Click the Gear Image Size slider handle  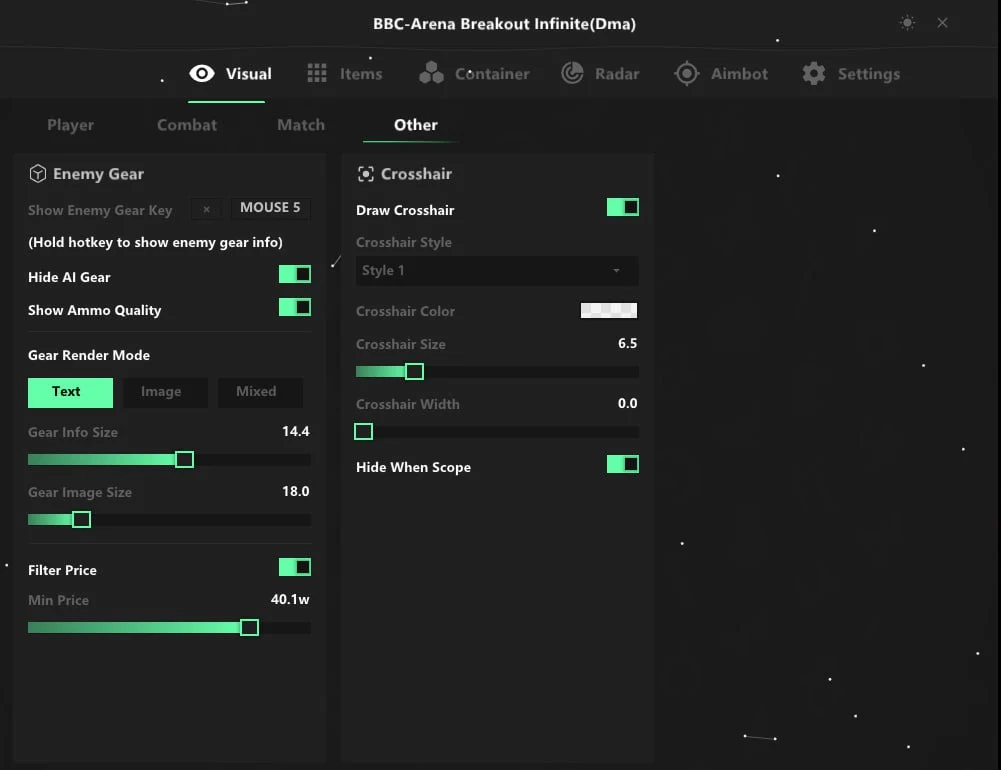pyautogui.click(x=81, y=520)
